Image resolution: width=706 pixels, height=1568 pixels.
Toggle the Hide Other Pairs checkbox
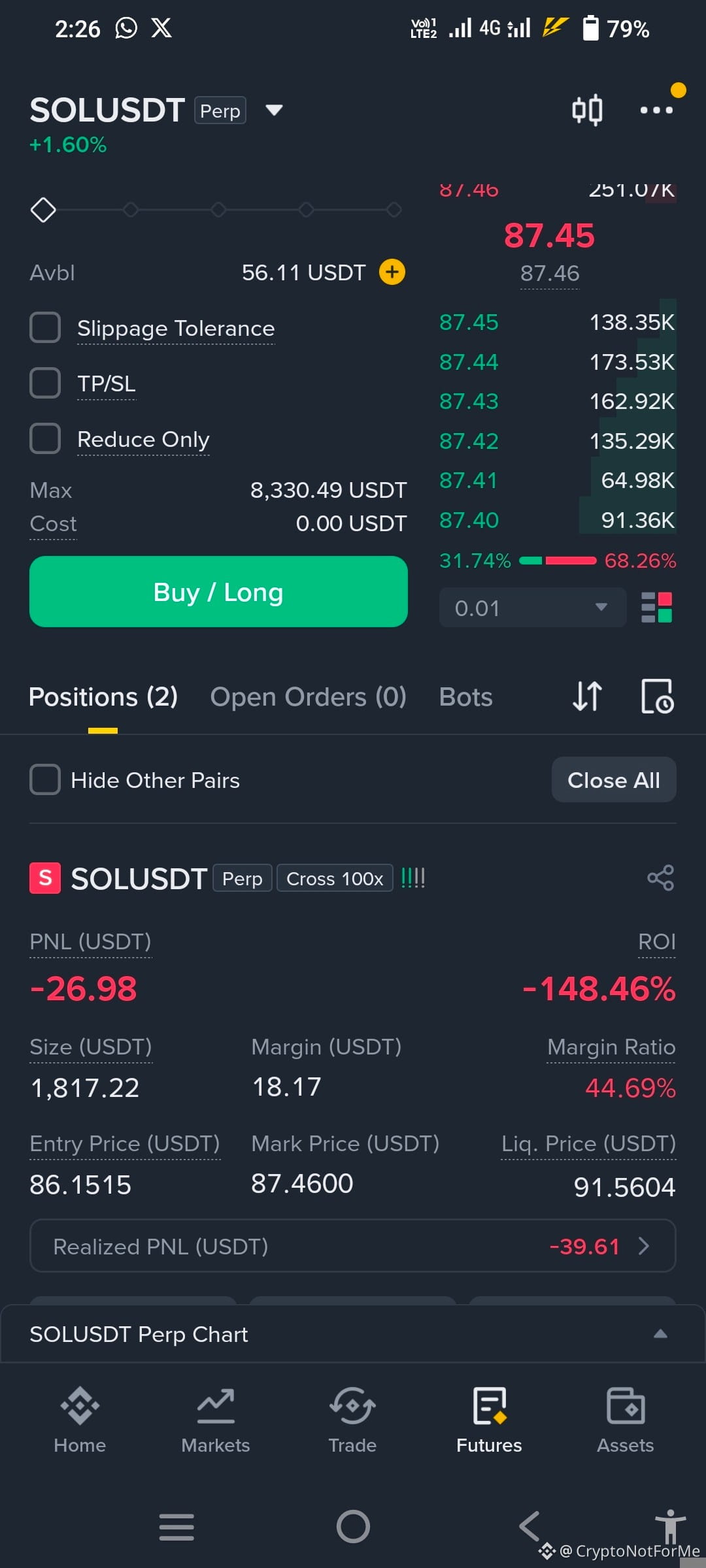[x=45, y=779]
